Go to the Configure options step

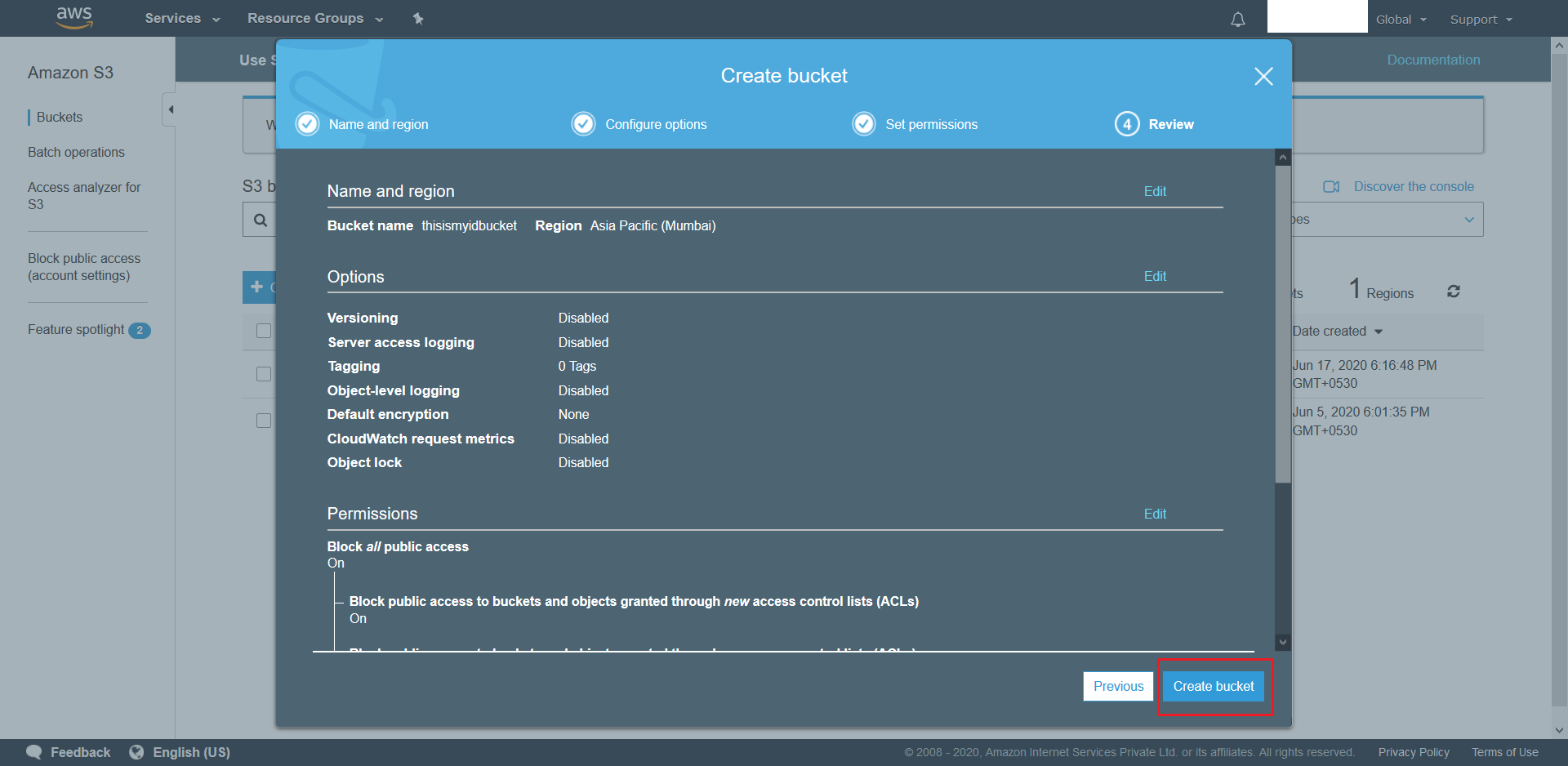(x=656, y=124)
